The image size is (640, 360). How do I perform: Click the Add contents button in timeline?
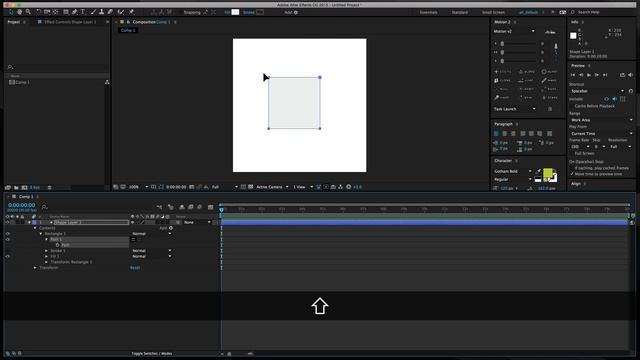171,228
